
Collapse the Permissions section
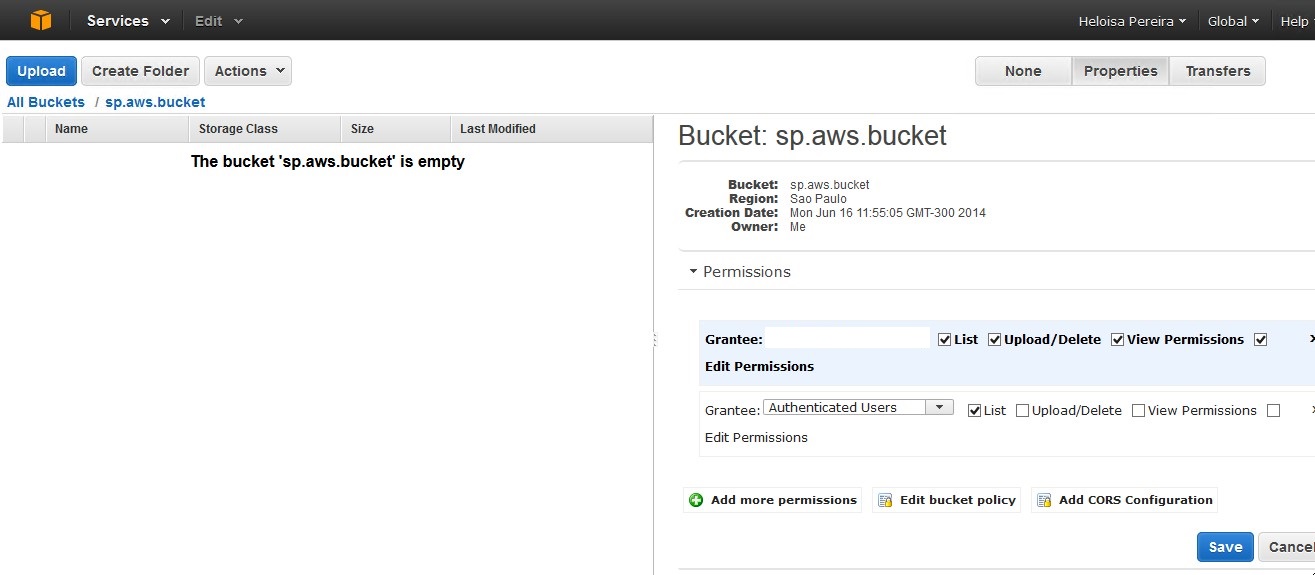coord(693,272)
